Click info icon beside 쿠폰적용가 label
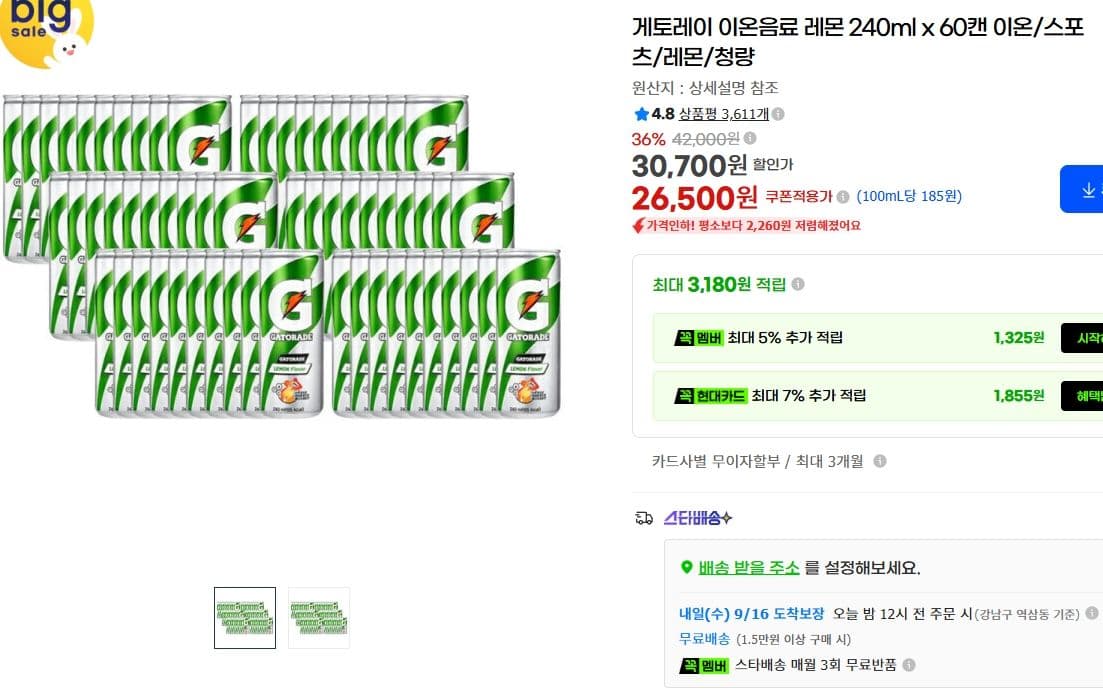This screenshot has width=1103, height=700. point(843,197)
